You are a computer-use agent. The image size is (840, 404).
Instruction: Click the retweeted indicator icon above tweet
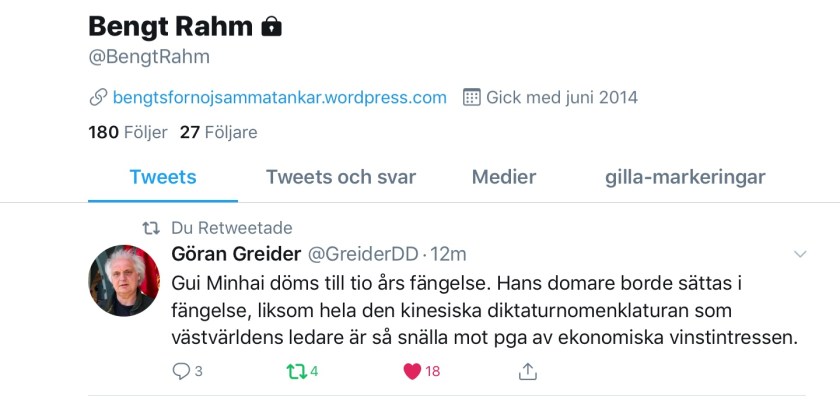pyautogui.click(x=151, y=228)
